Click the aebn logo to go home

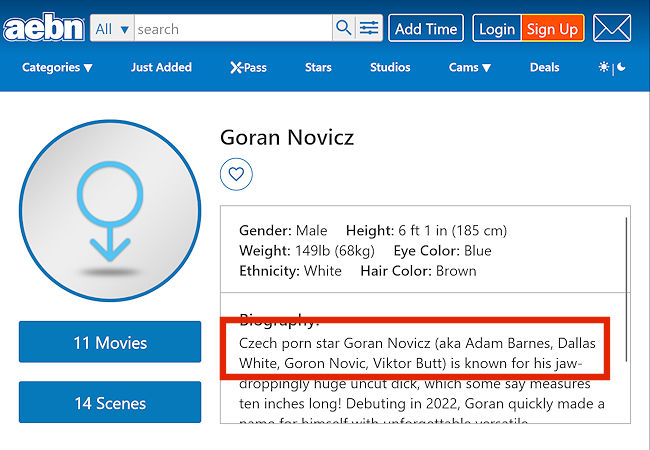(x=44, y=28)
